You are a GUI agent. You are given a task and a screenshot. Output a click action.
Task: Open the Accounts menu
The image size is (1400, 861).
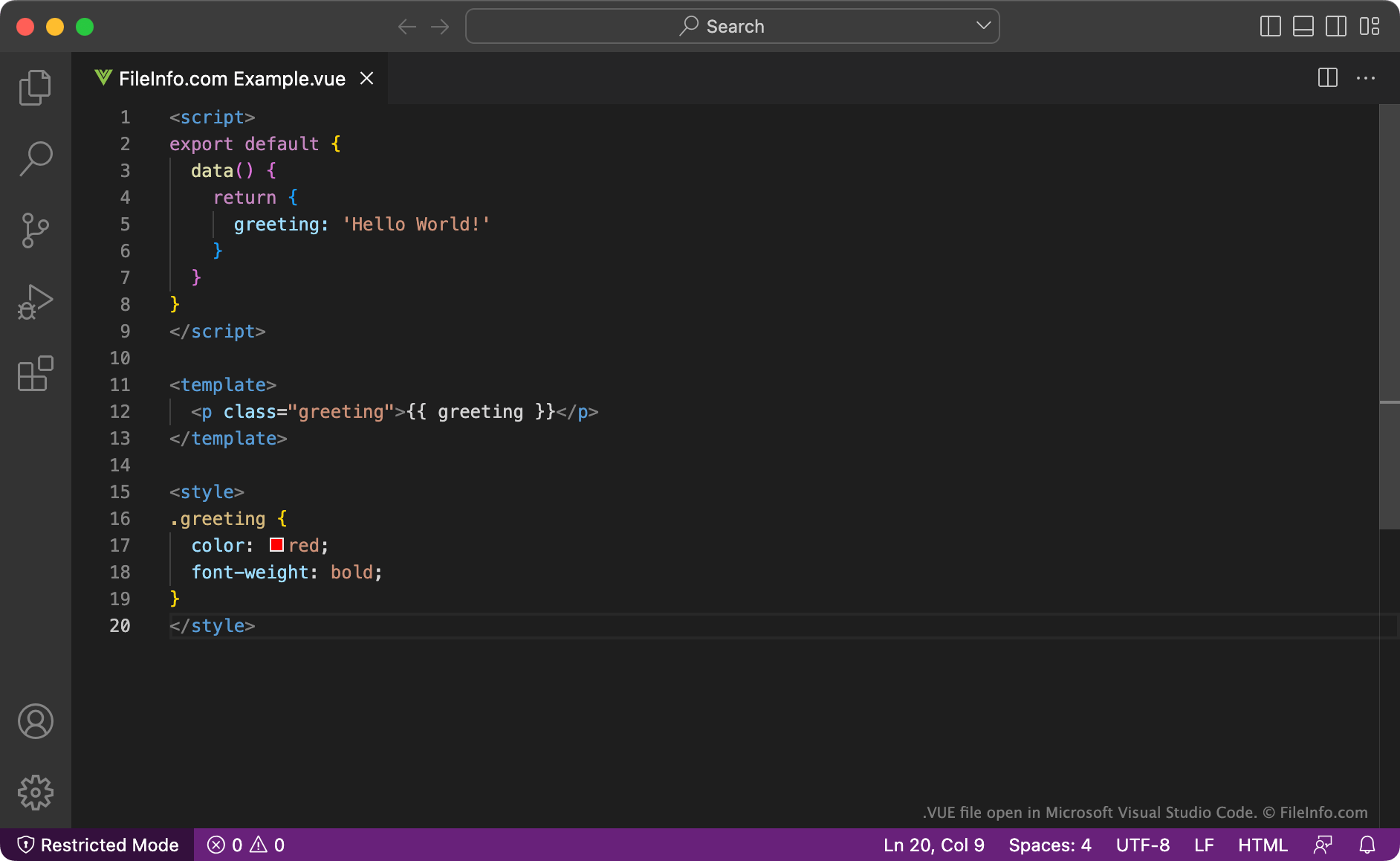pos(35,721)
